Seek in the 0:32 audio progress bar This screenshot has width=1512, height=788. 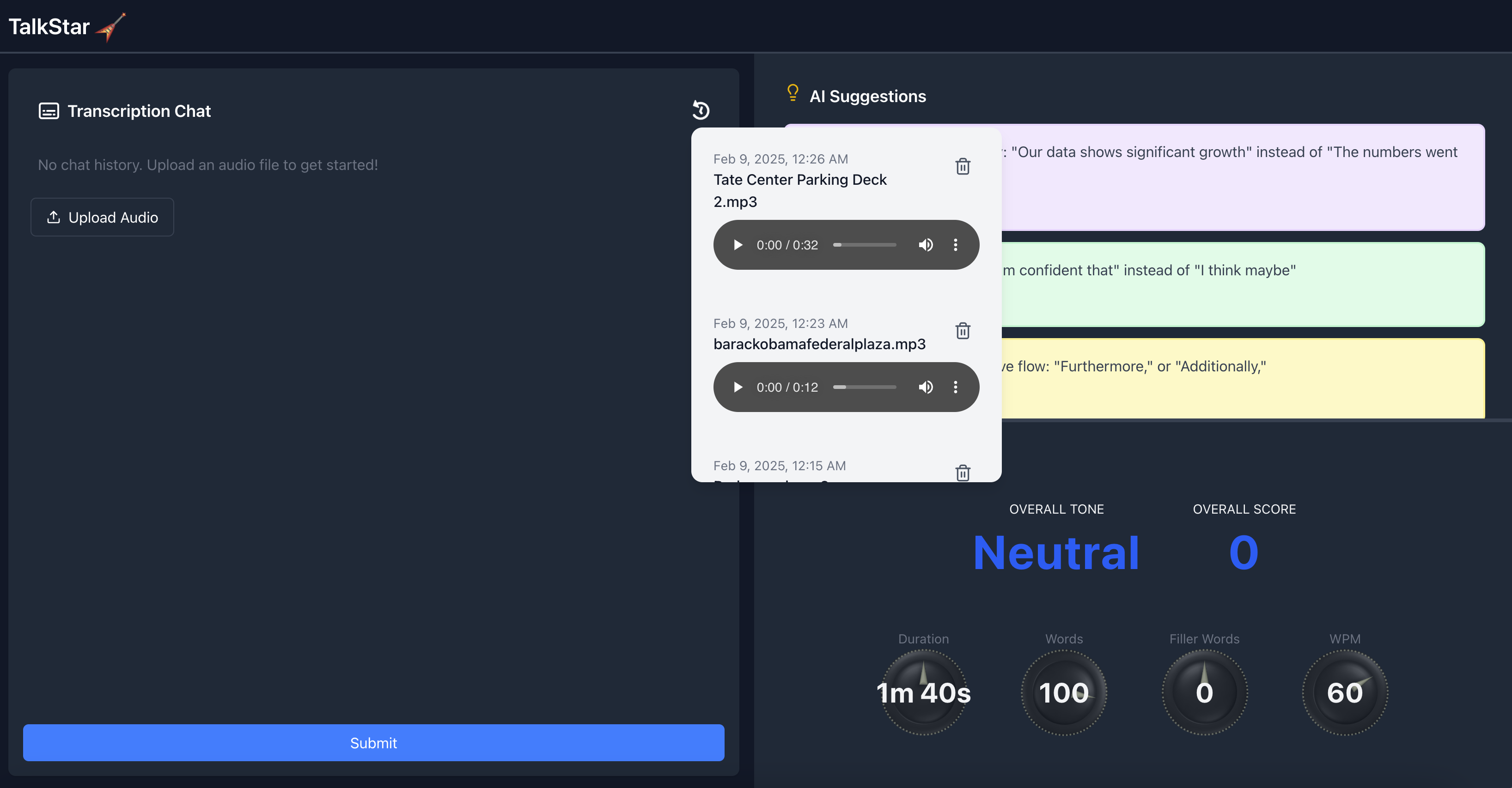click(x=865, y=245)
